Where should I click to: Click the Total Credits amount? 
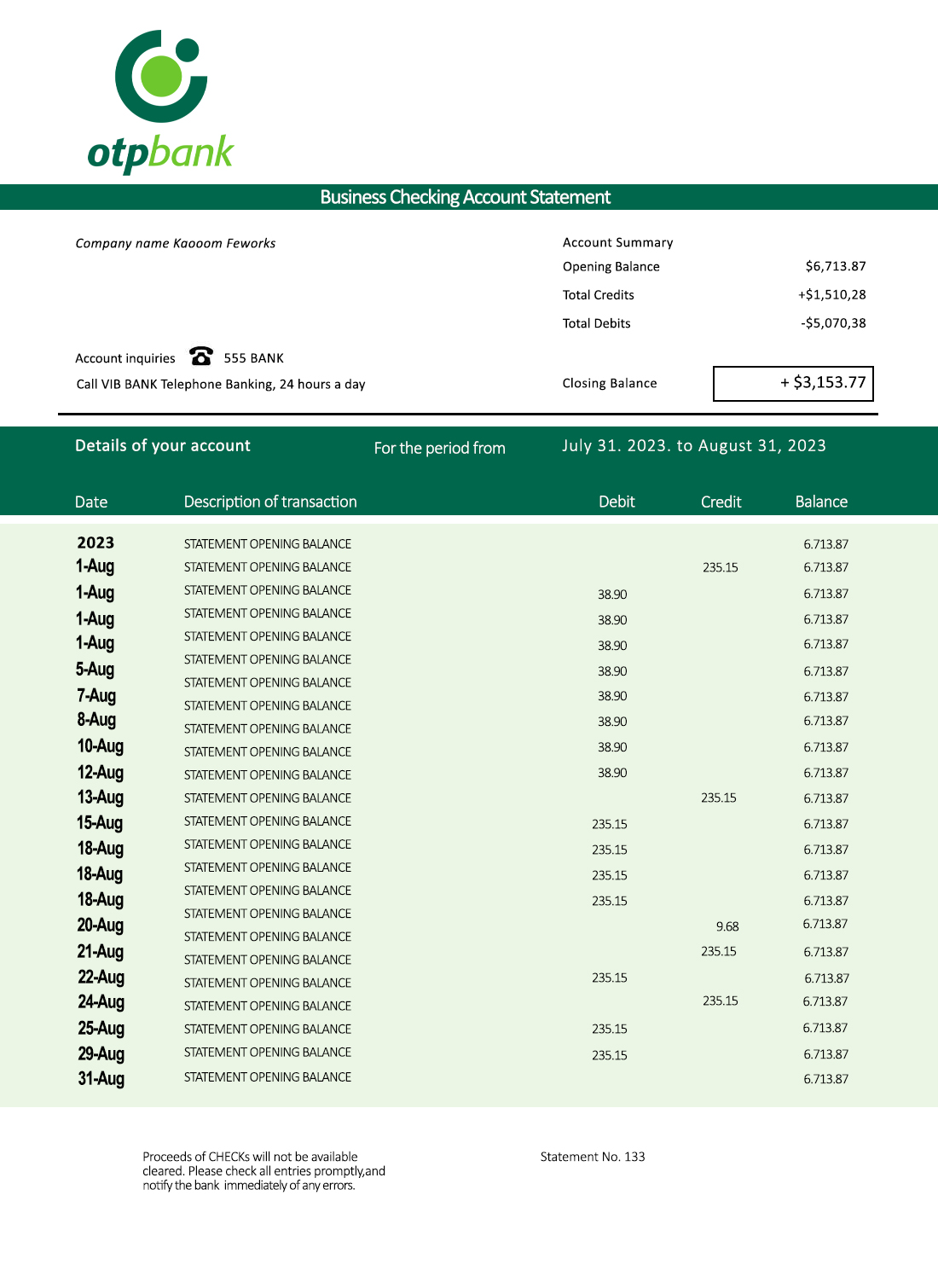831,294
